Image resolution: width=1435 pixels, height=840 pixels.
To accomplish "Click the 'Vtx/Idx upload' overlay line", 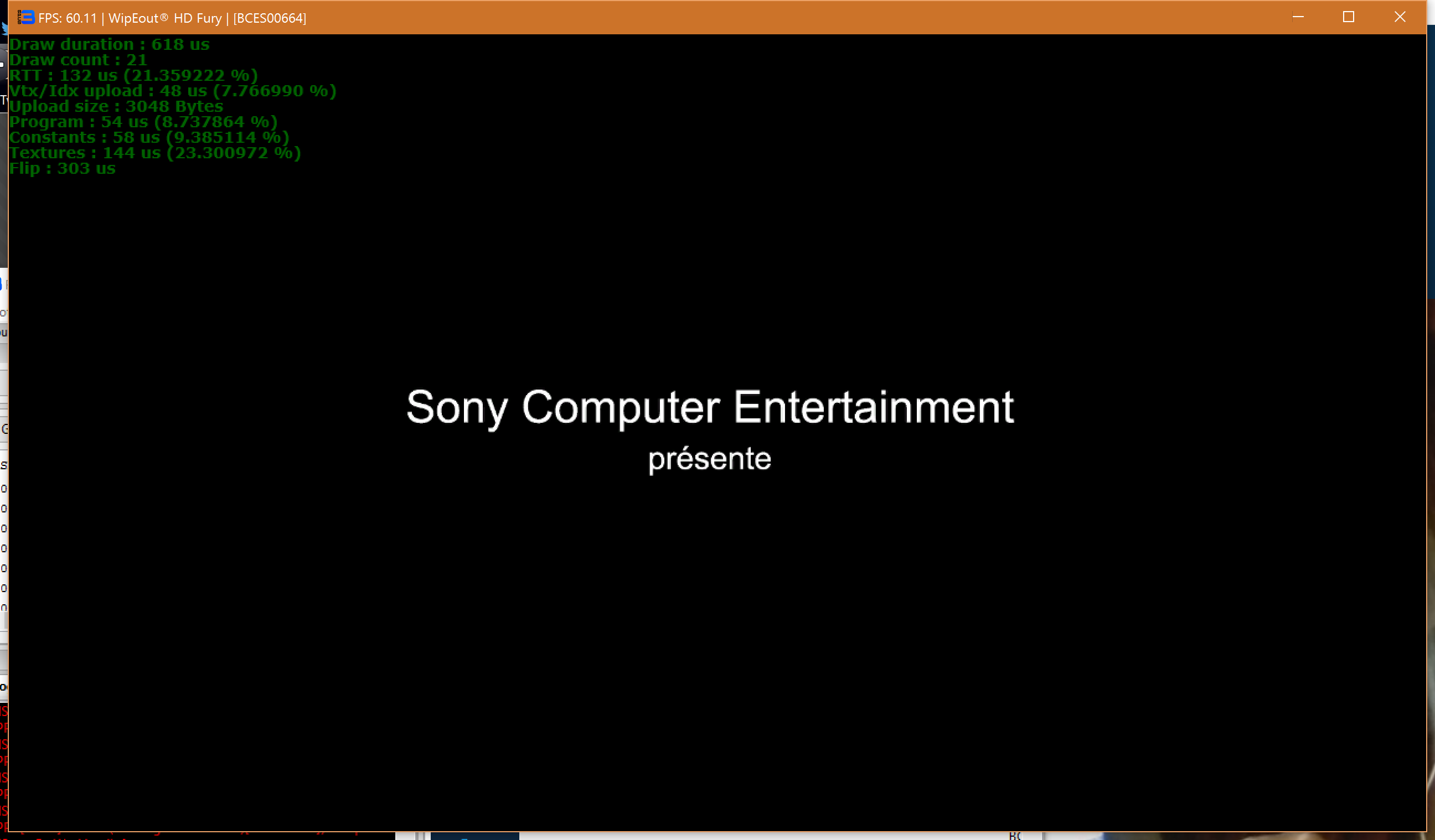I will (x=173, y=91).
